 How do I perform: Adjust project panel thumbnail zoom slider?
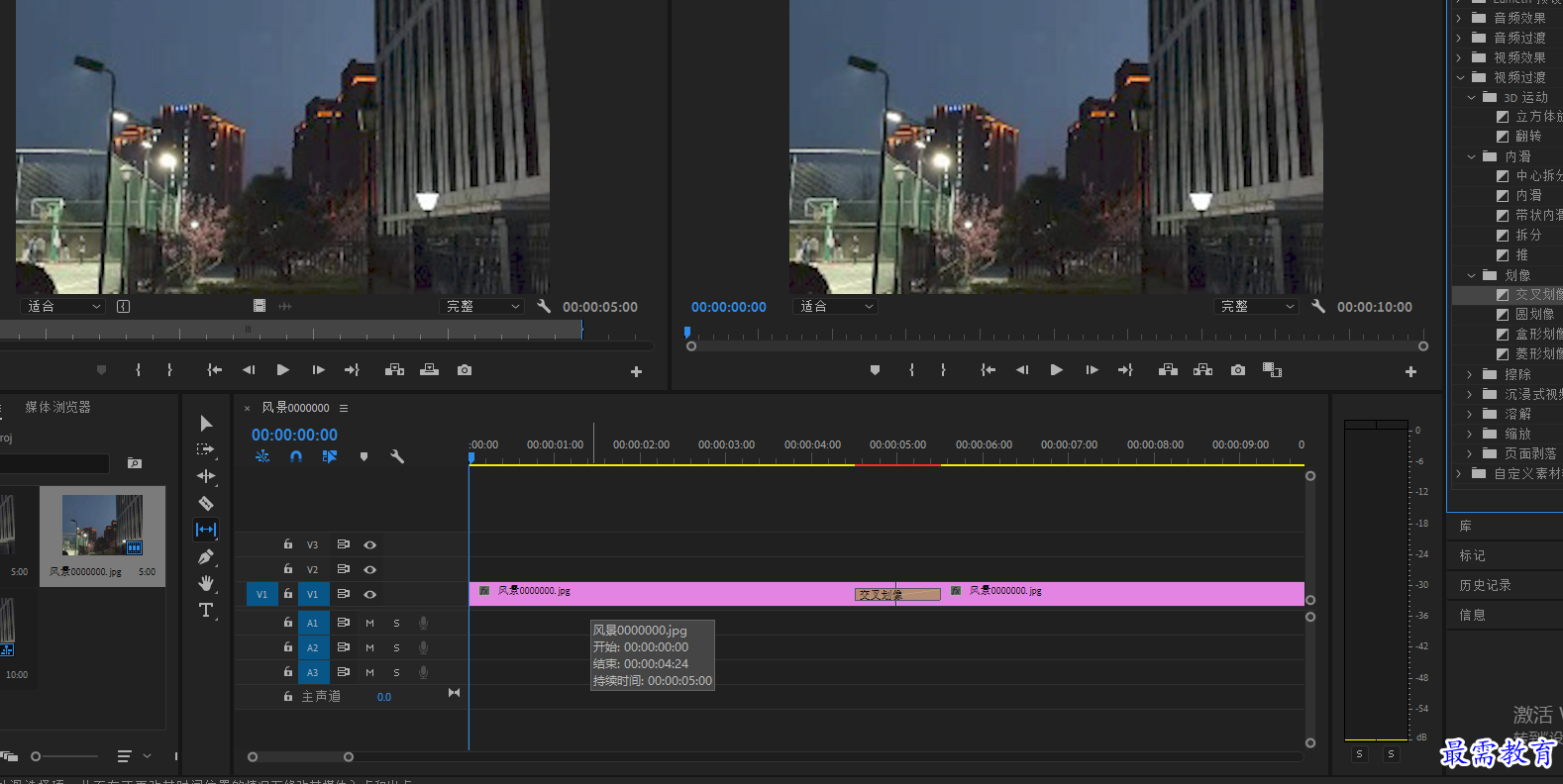[36, 756]
